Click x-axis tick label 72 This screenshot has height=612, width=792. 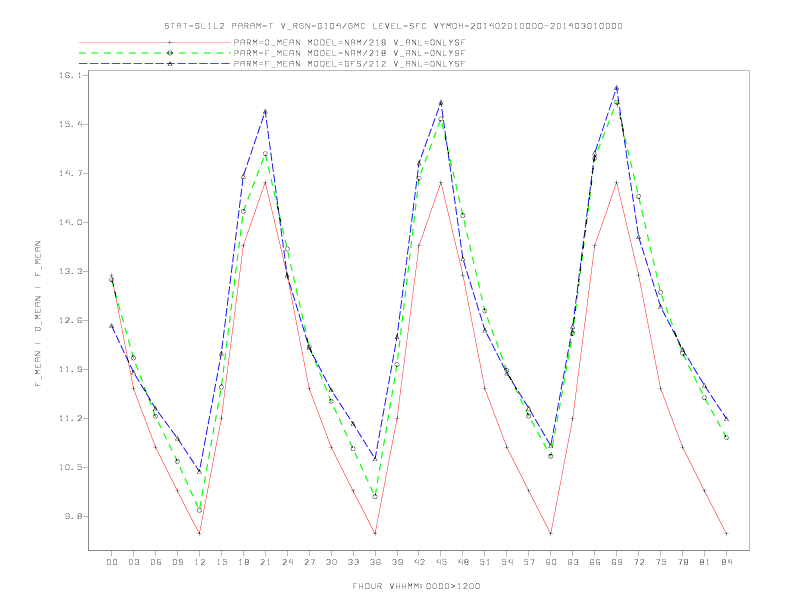pyautogui.click(x=639, y=562)
